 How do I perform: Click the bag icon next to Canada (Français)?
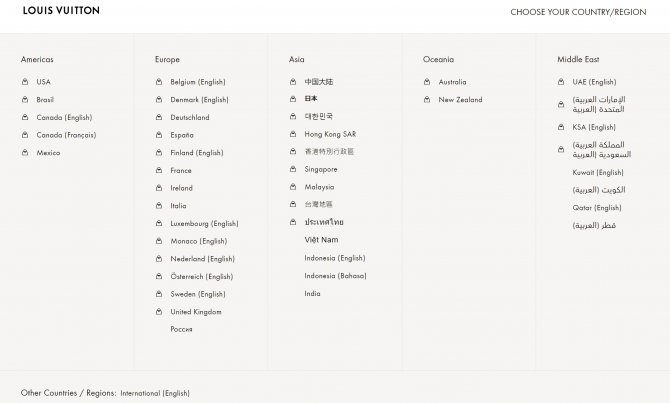pos(25,135)
